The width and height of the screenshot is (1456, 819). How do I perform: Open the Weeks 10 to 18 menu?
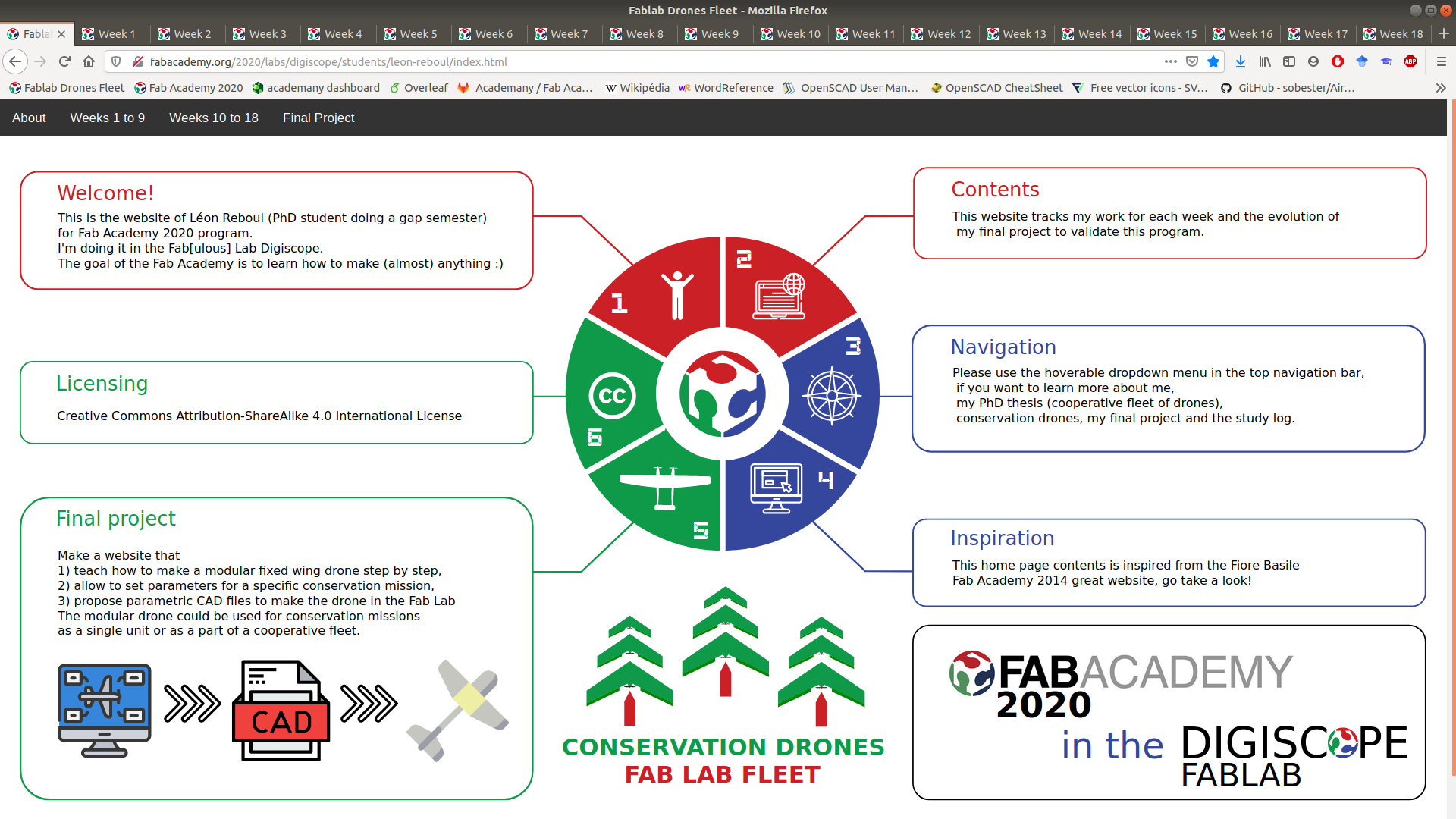pos(213,118)
